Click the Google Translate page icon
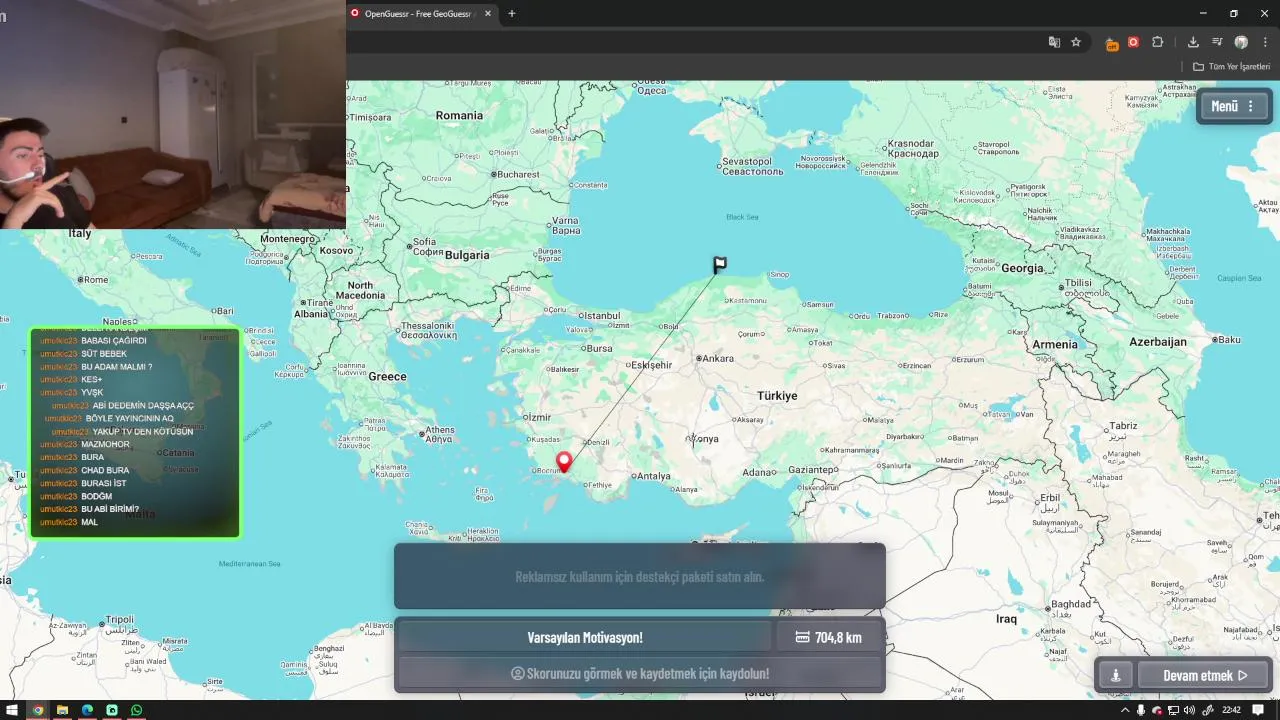Screen dimensions: 1280x720 1054,42
